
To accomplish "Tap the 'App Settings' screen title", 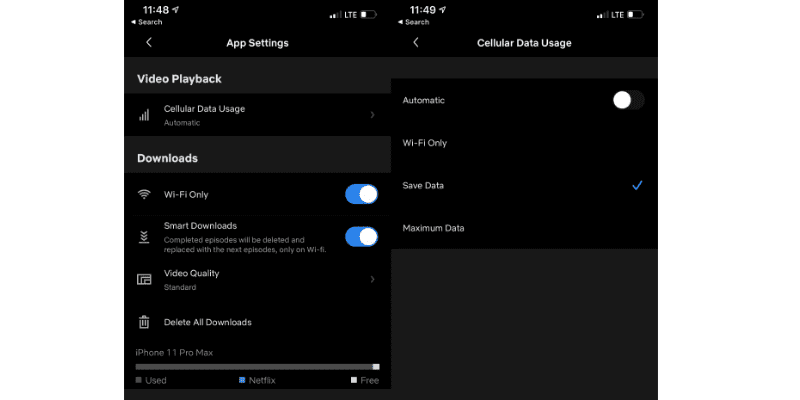I will 258,43.
